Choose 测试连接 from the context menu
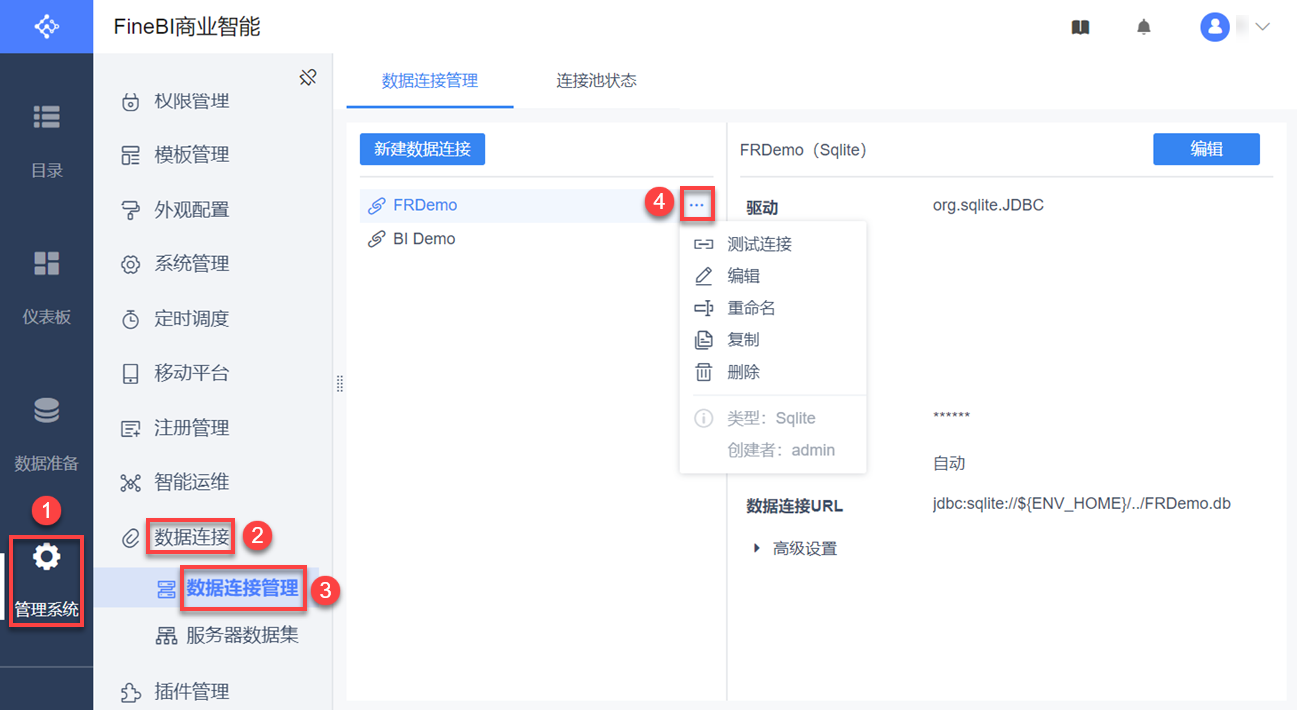This screenshot has height=710, width=1297. tap(772, 244)
